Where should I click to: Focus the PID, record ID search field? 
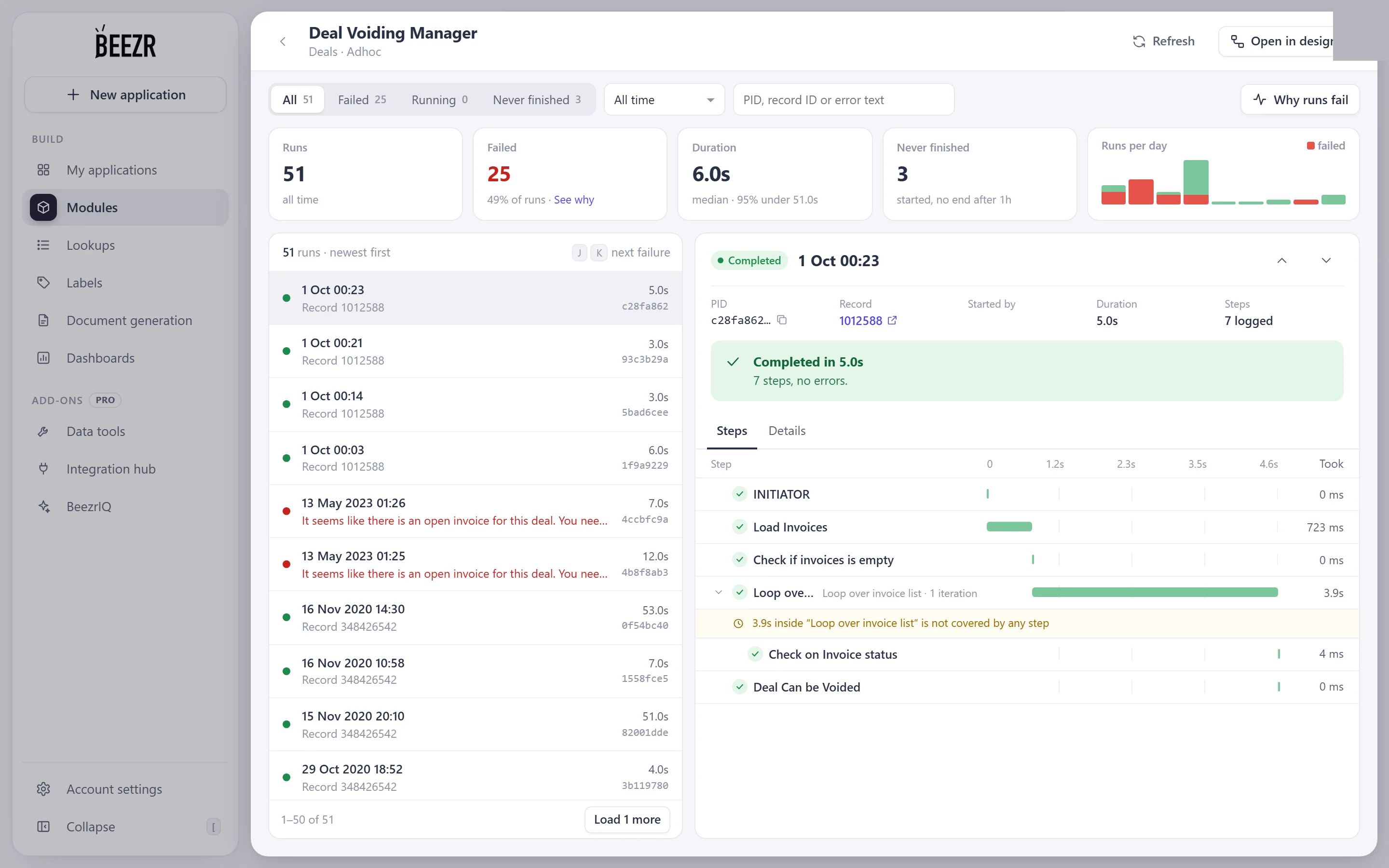(x=843, y=100)
